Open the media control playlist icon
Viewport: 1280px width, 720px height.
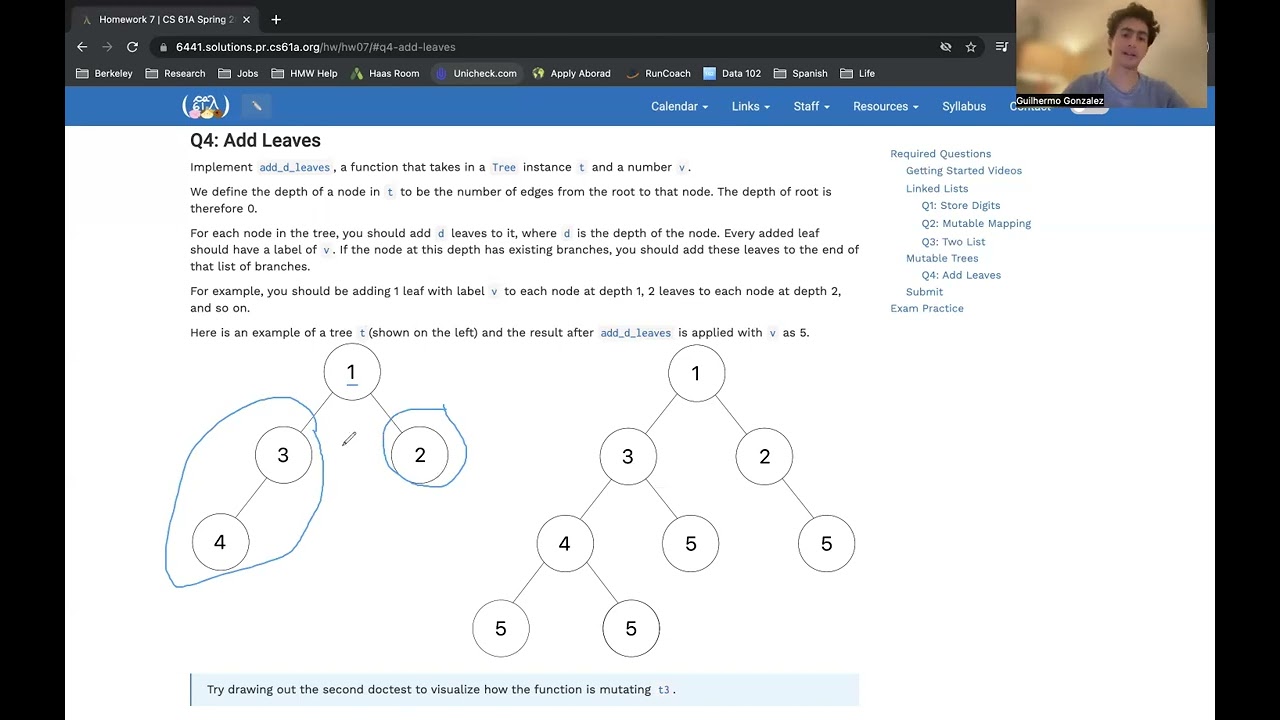point(1002,47)
